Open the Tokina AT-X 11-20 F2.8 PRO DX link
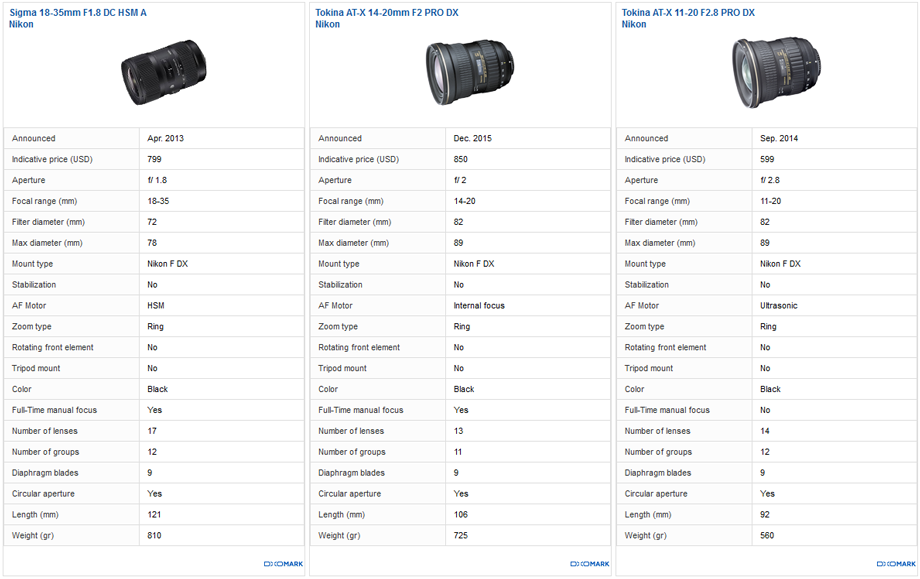 (x=688, y=12)
